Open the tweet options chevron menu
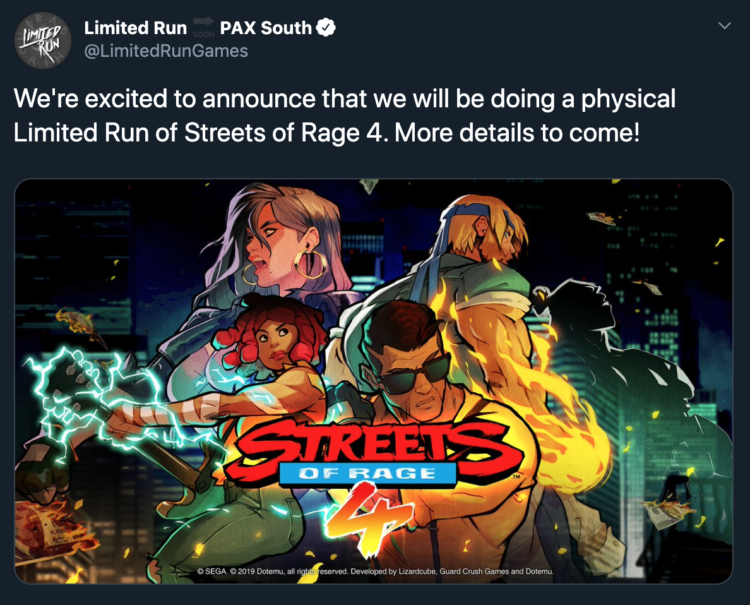This screenshot has width=750, height=605. pyautogui.click(x=722, y=25)
